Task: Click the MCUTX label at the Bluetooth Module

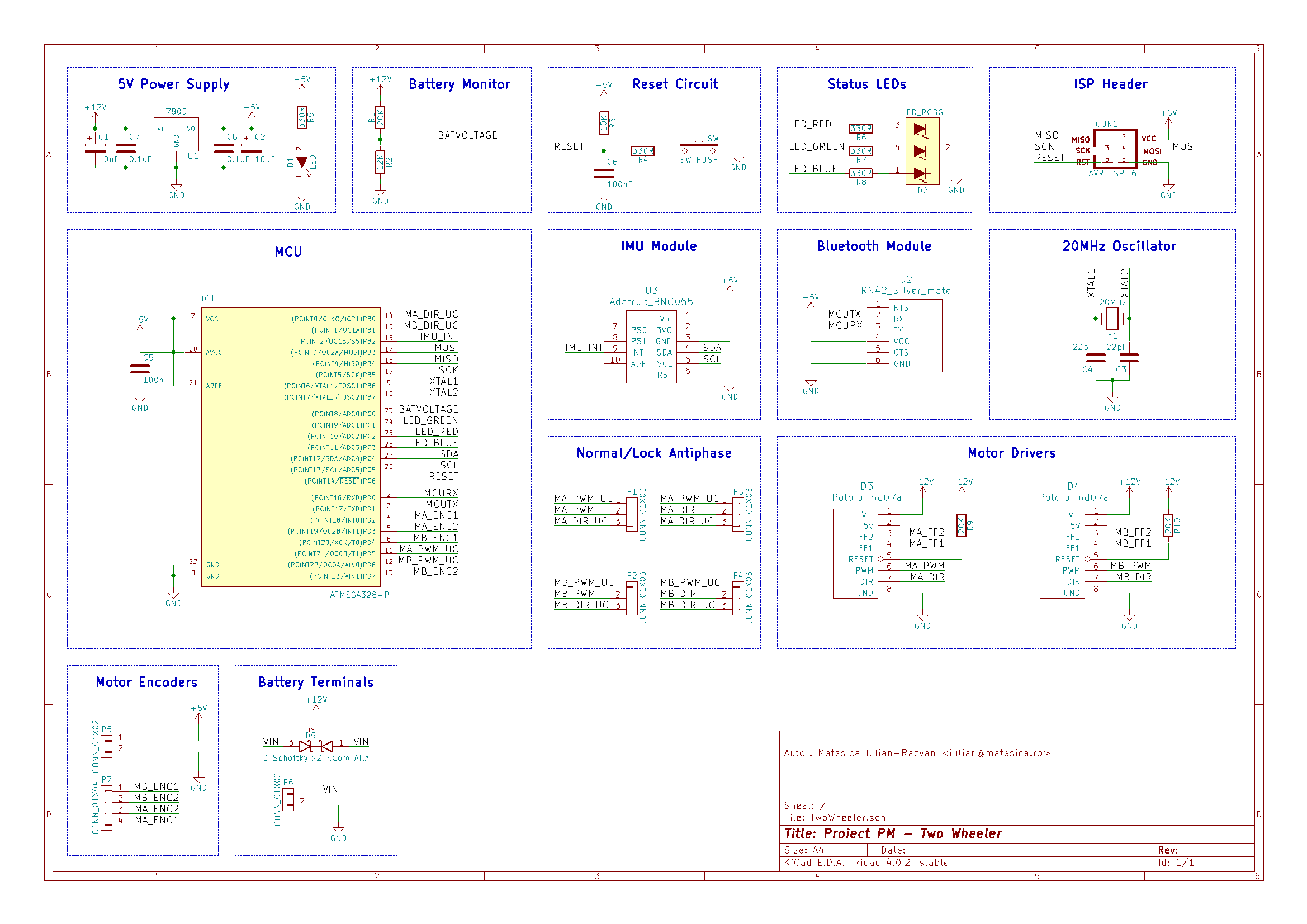Action: (844, 314)
